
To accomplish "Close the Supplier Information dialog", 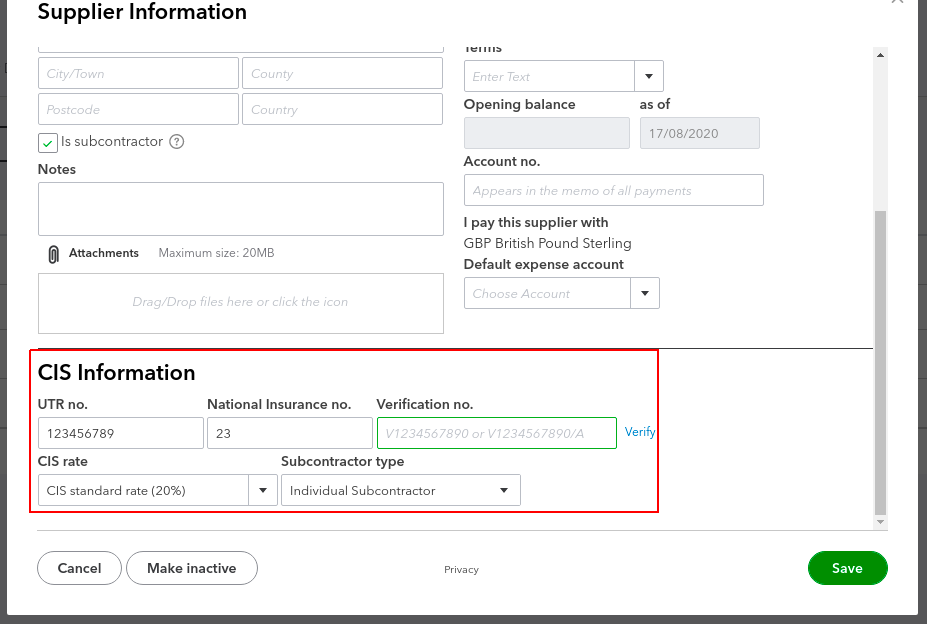I will (898, 4).
